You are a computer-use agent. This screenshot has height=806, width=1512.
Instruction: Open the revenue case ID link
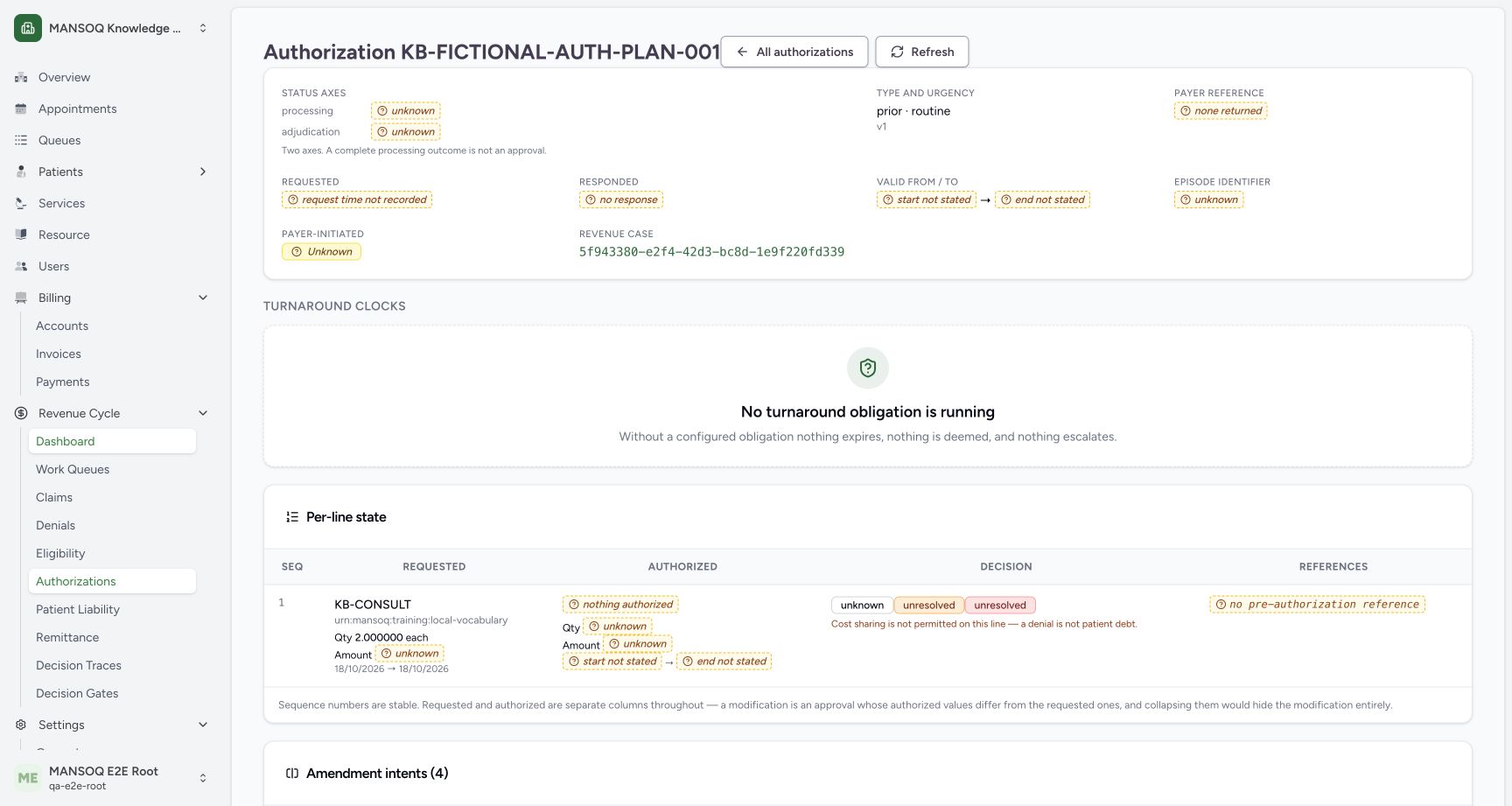[x=711, y=252]
